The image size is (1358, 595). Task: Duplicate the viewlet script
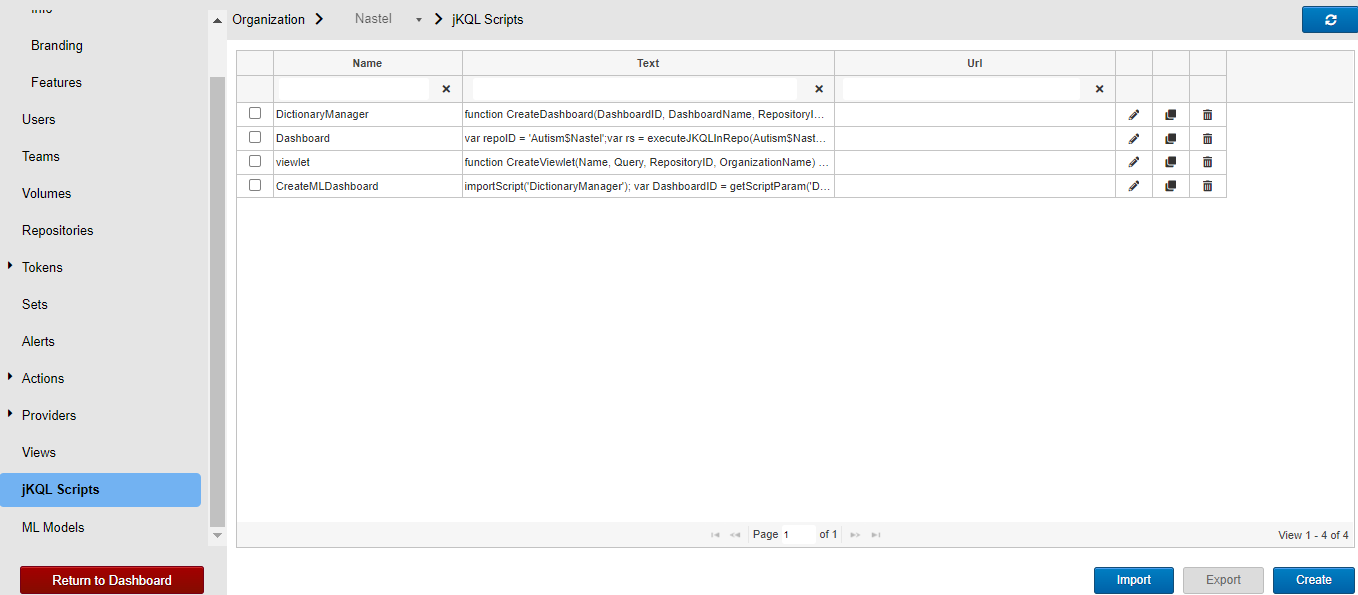[x=1170, y=162]
